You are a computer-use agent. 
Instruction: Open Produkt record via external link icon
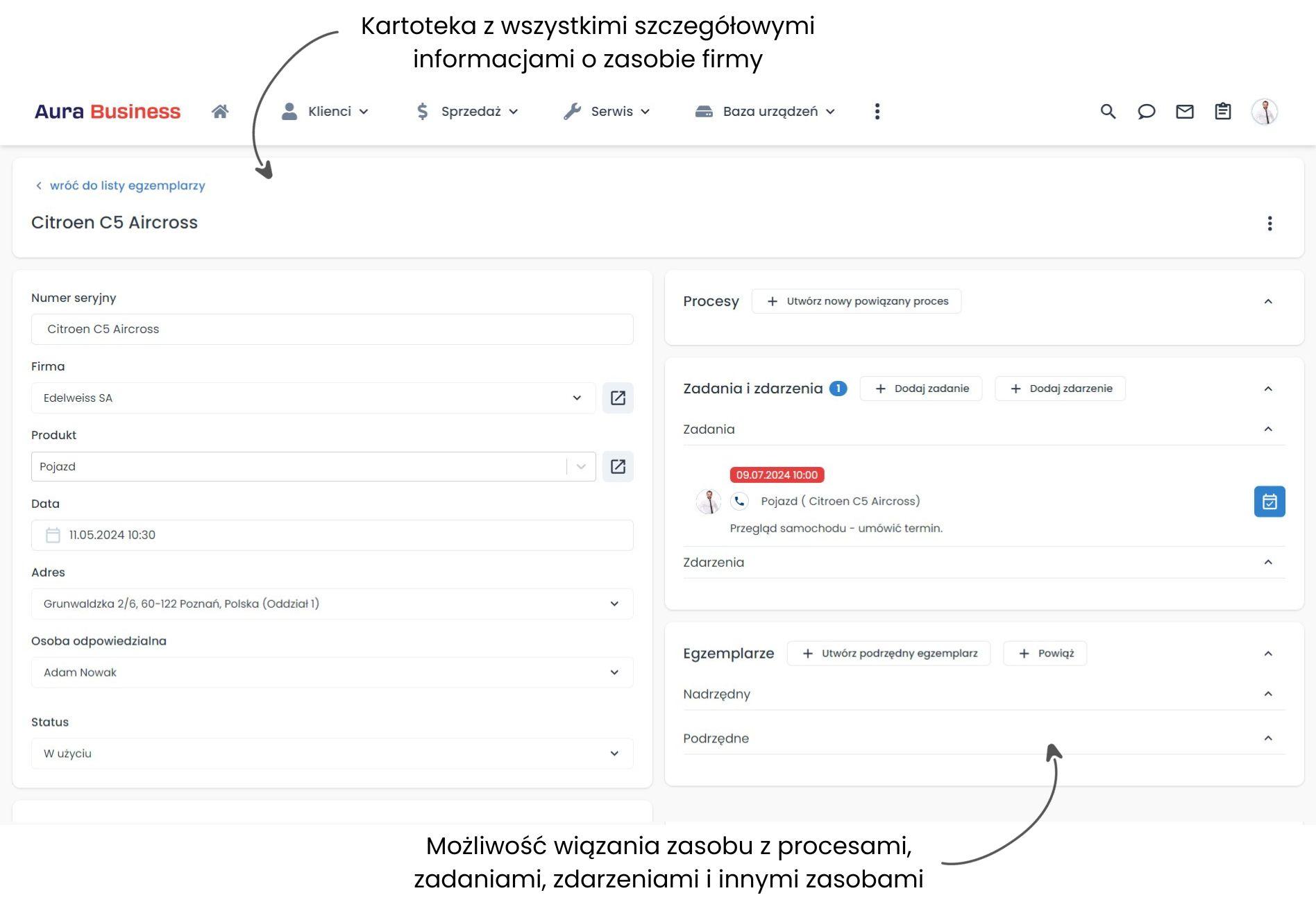tap(618, 467)
